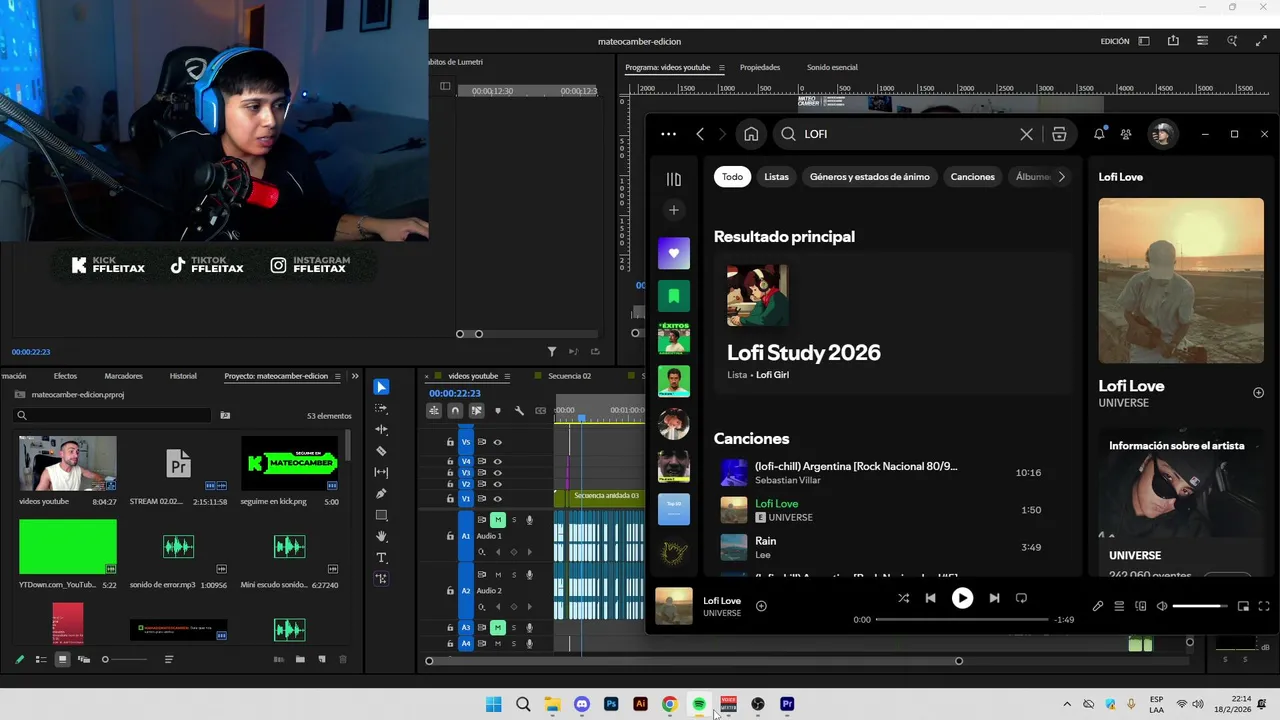
Task: Create a new Spotify playlist with plus
Action: tap(674, 210)
